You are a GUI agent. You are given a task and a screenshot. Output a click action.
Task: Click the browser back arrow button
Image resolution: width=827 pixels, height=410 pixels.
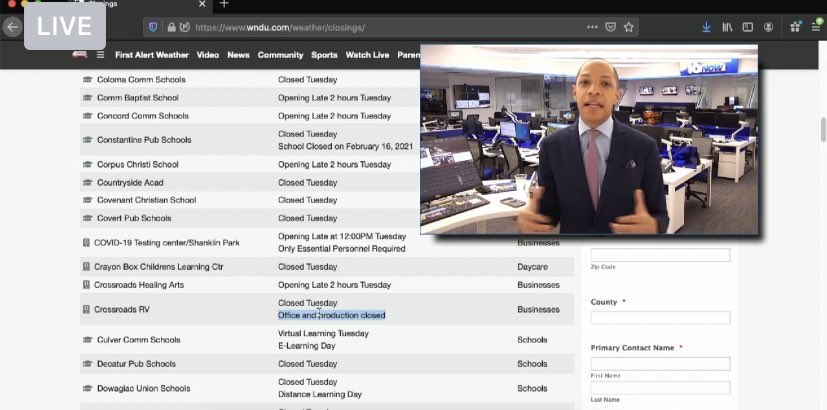tap(12, 27)
